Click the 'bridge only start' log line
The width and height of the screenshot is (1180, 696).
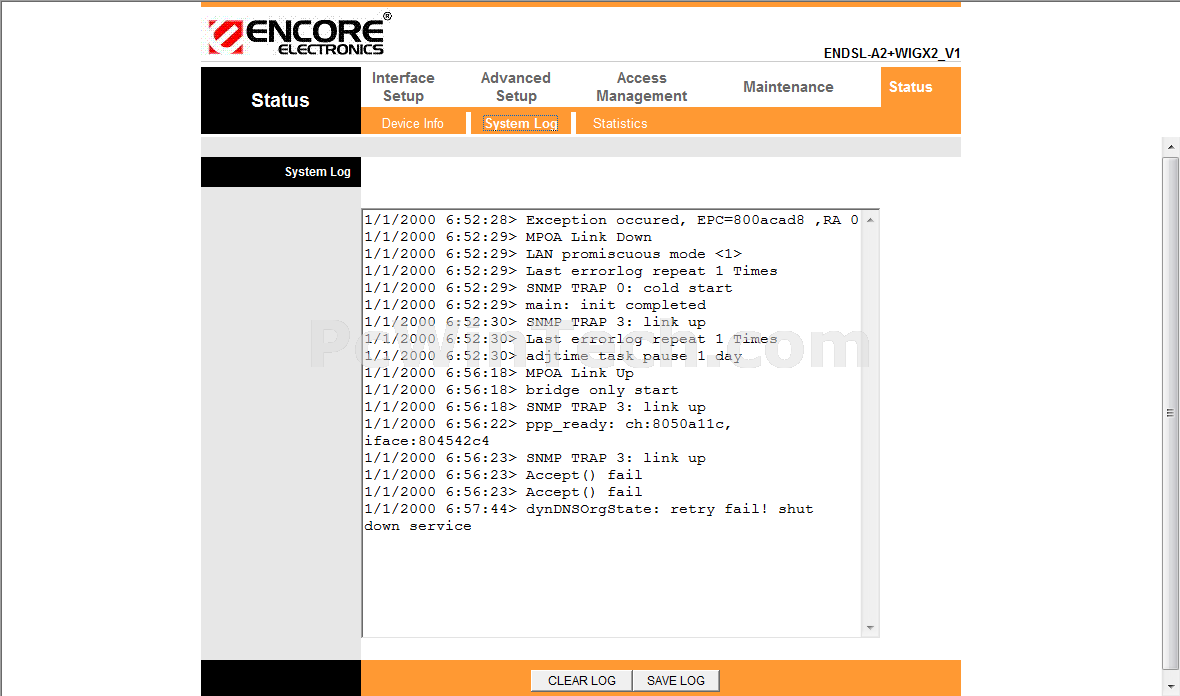tap(522, 390)
